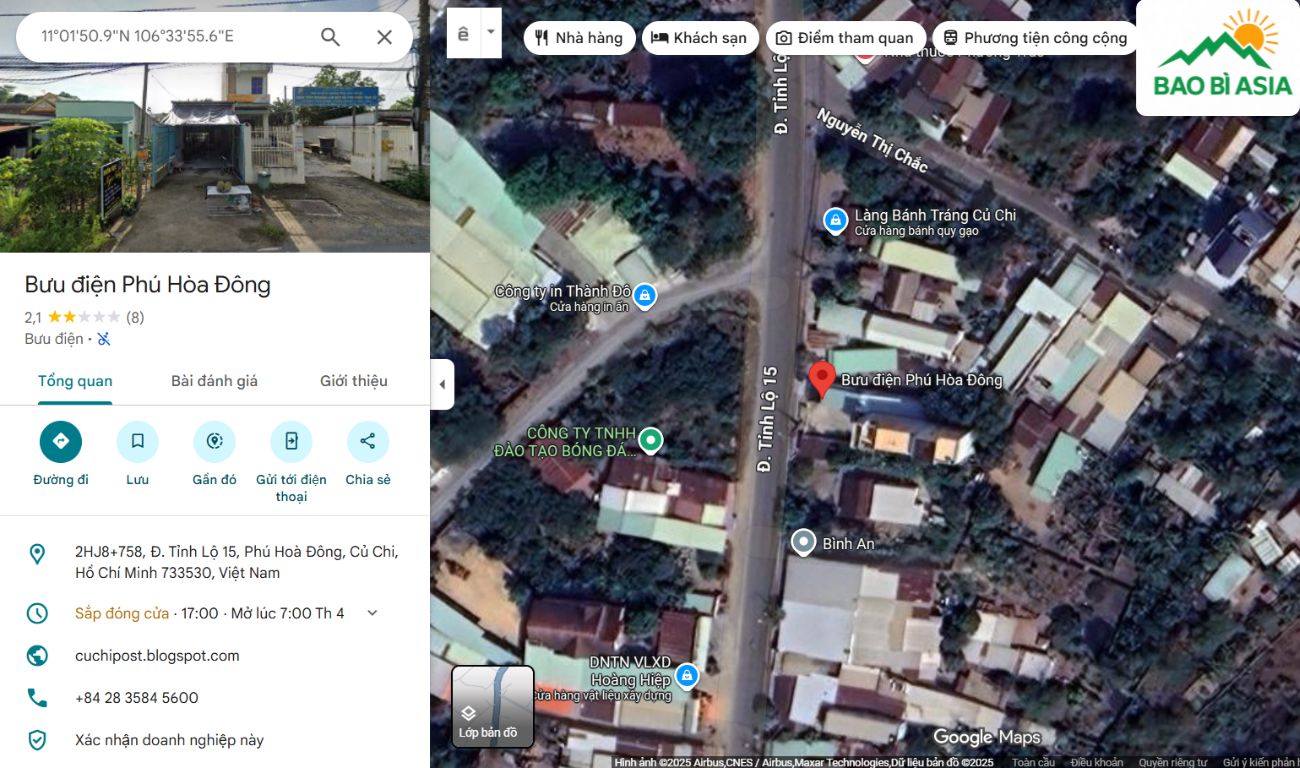Viewport: 1300px width, 768px height.
Task: Click the Đường đi directions icon
Action: [61, 442]
